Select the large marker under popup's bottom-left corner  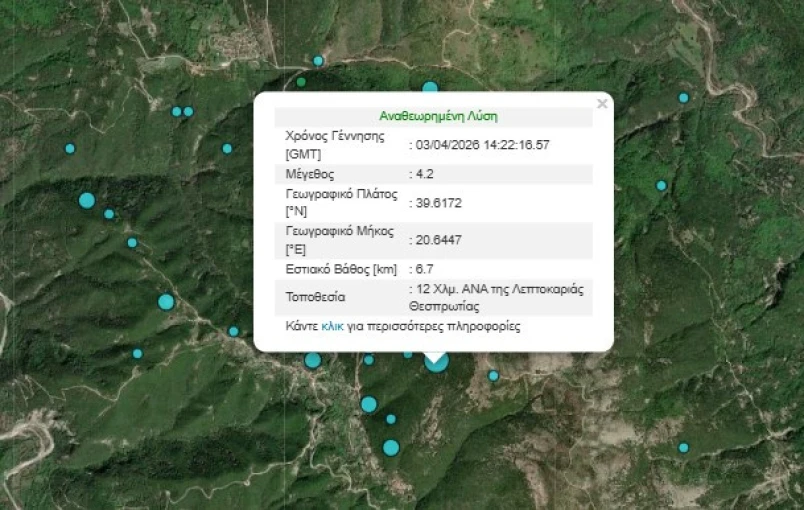click(313, 360)
